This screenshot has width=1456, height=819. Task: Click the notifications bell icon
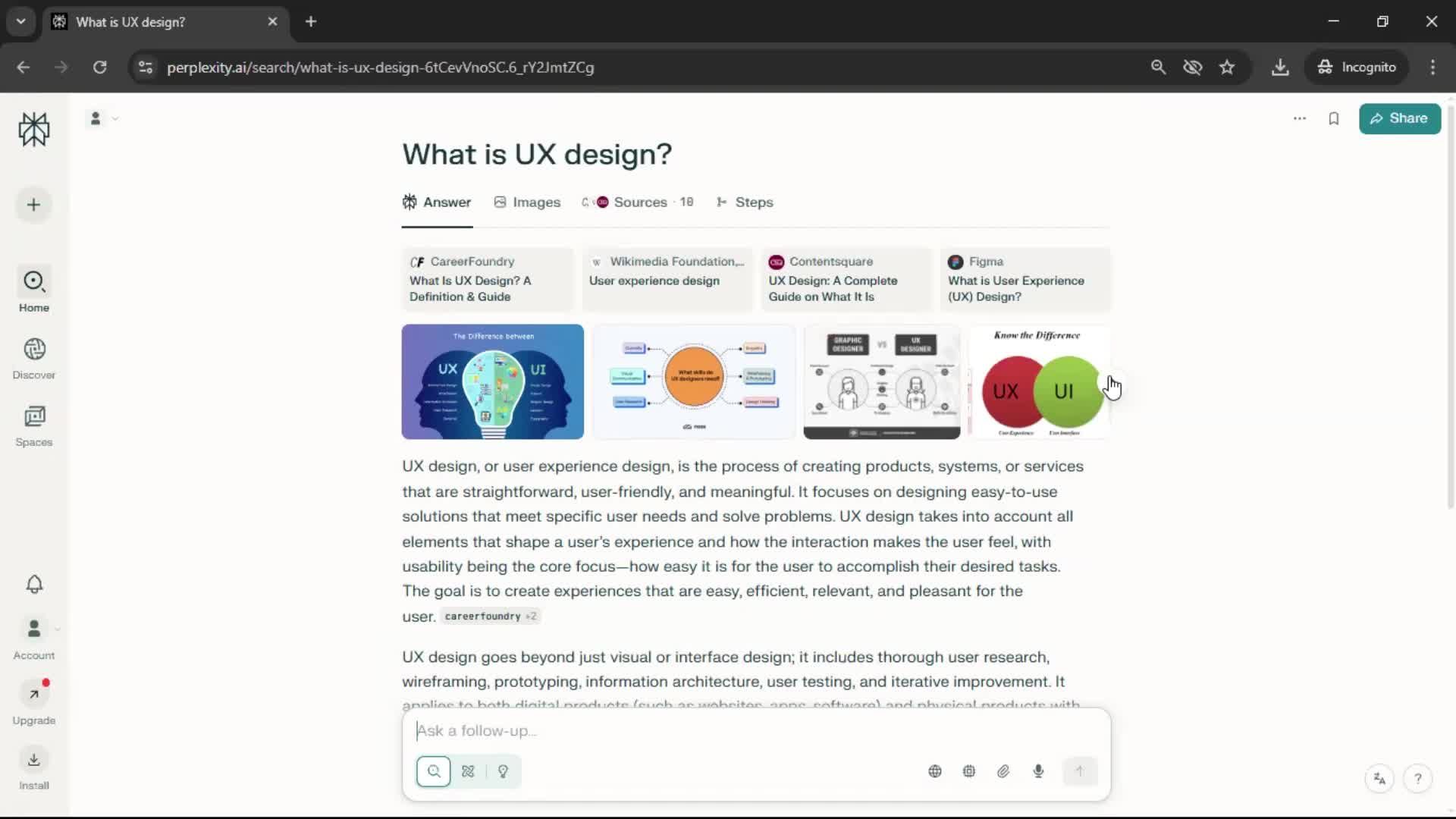click(x=34, y=584)
